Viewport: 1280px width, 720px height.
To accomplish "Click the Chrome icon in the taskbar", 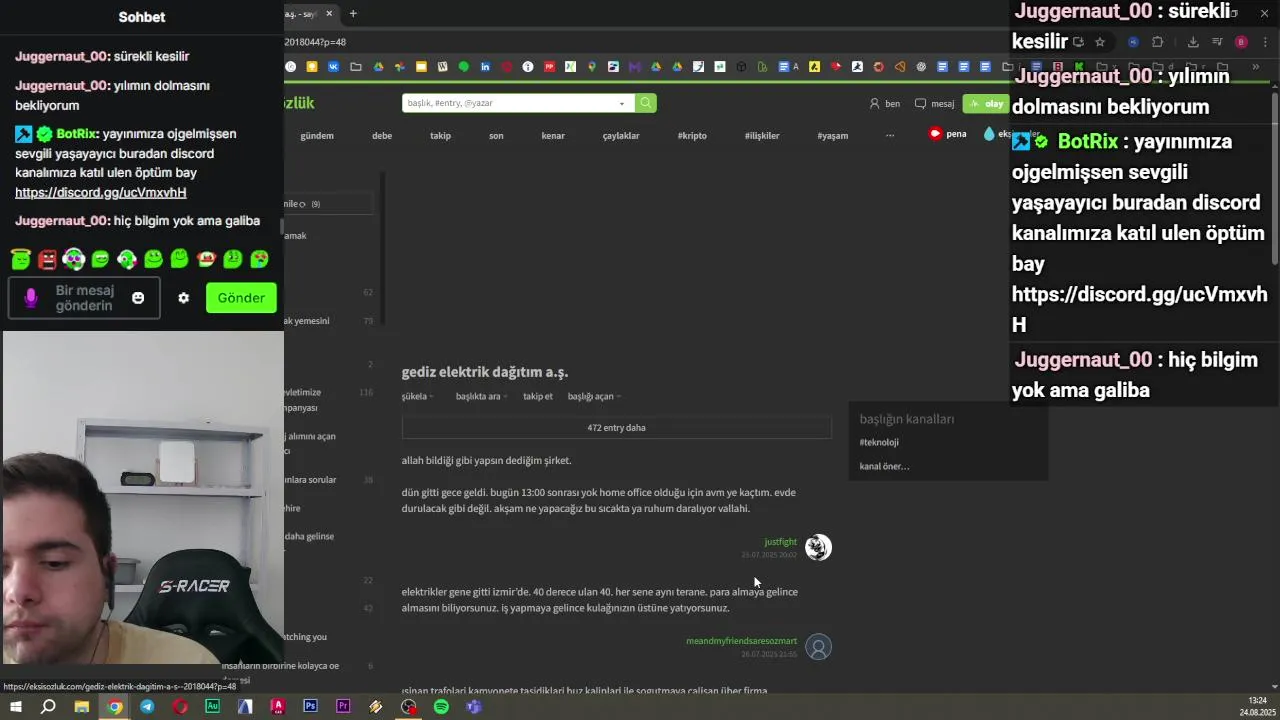I will pos(115,707).
